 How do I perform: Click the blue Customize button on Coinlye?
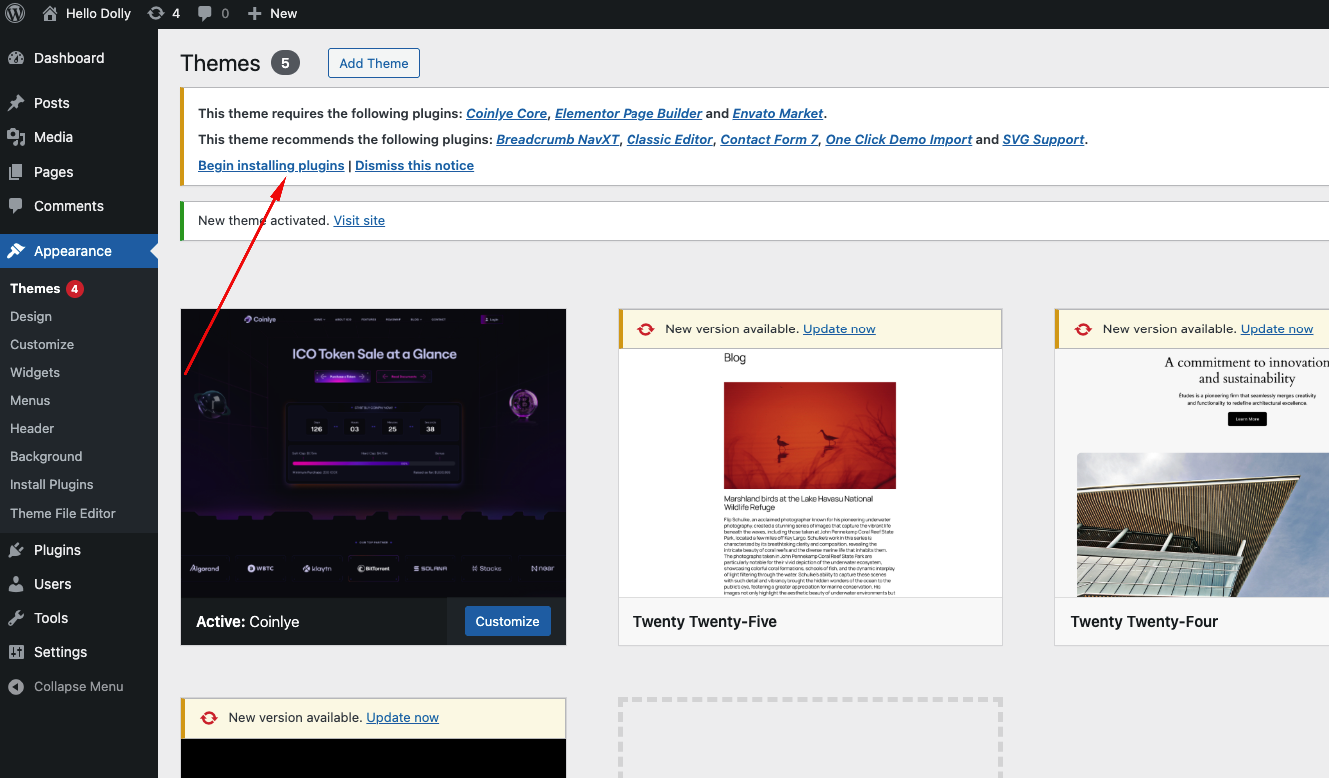(x=507, y=621)
